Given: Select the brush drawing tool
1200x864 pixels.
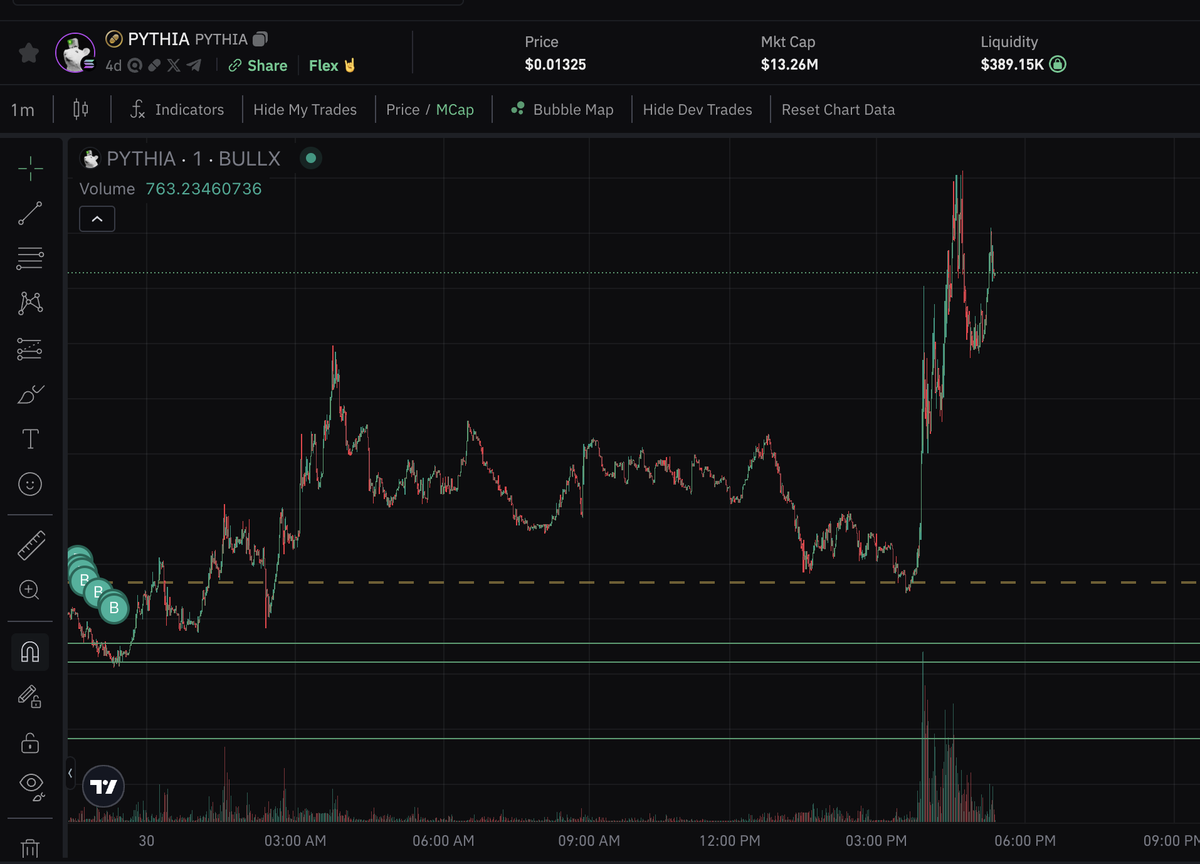Looking at the screenshot, I should pyautogui.click(x=30, y=394).
